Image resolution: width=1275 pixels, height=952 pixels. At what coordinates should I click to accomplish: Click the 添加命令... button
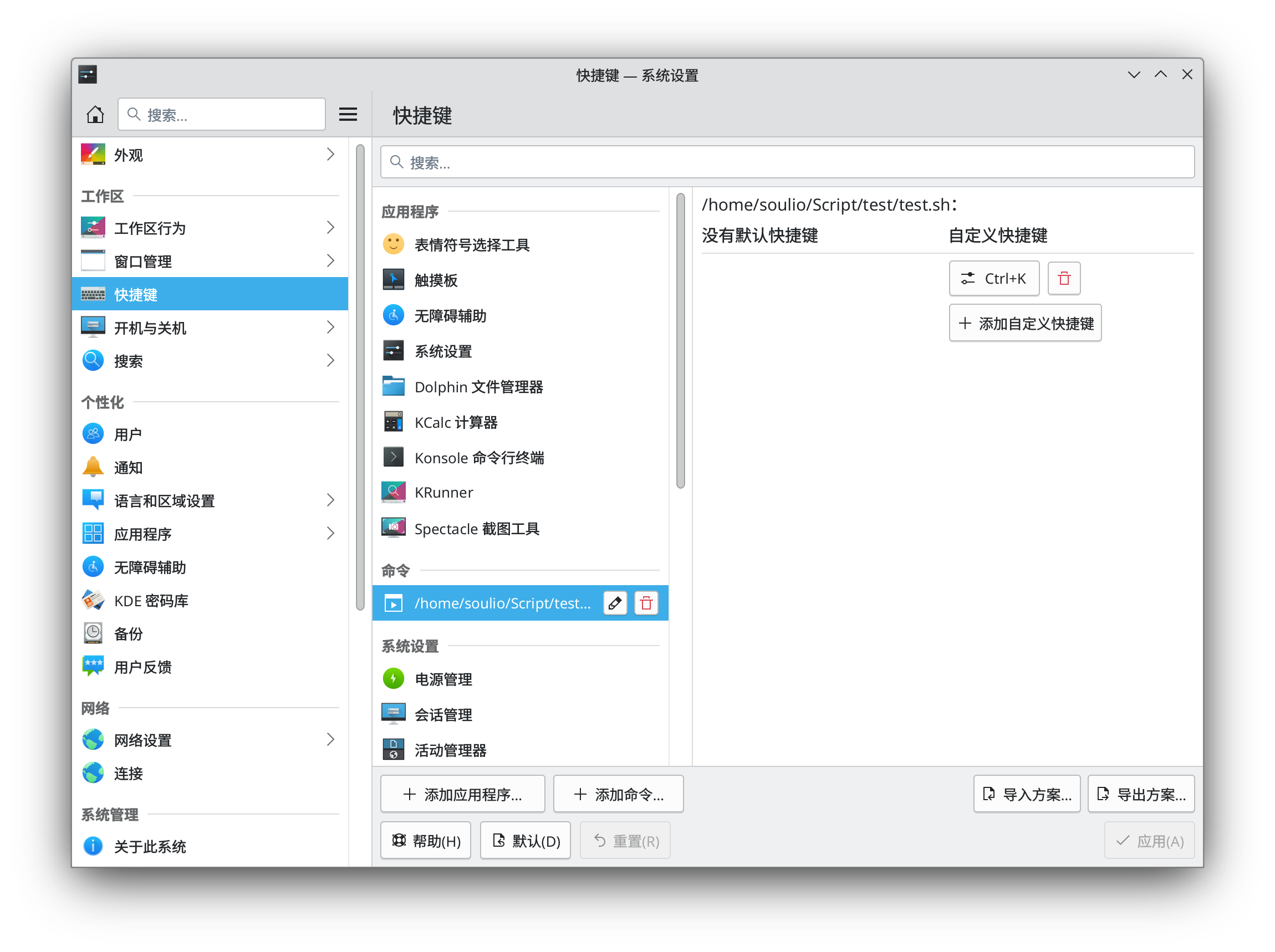click(x=618, y=794)
